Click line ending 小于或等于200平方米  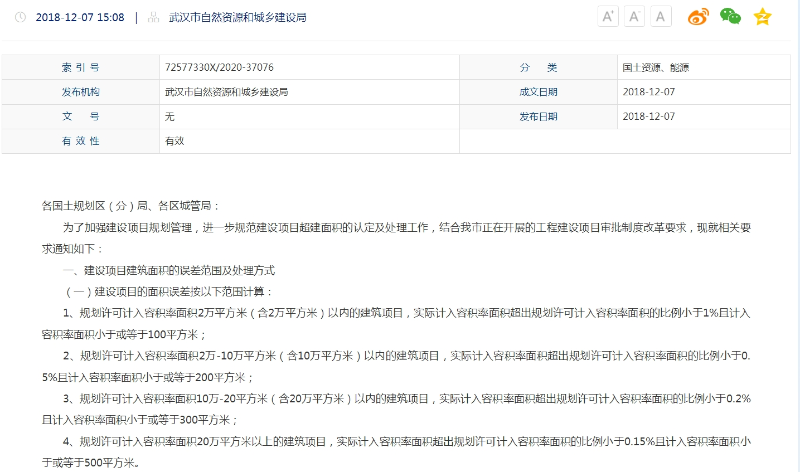tap(147, 378)
